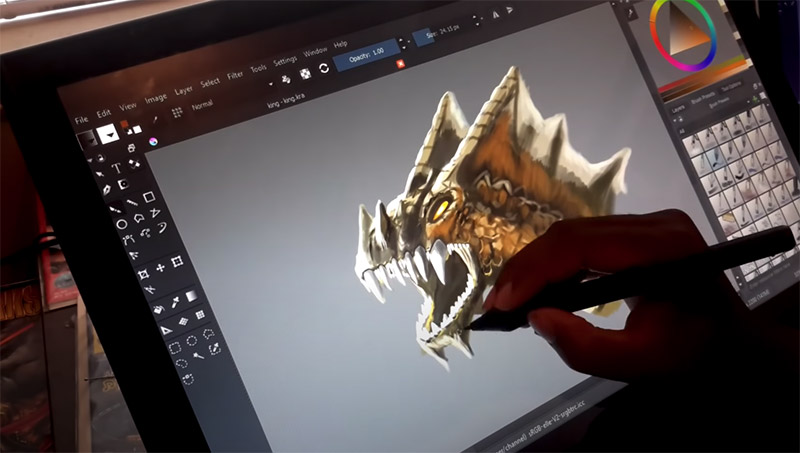
Task: Select the Calligraphy pen tool
Action: pyautogui.click(x=107, y=190)
